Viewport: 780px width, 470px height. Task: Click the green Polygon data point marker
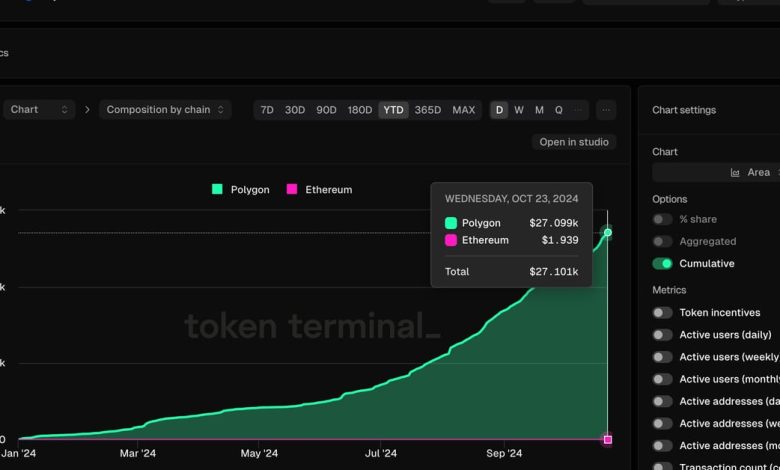click(607, 233)
